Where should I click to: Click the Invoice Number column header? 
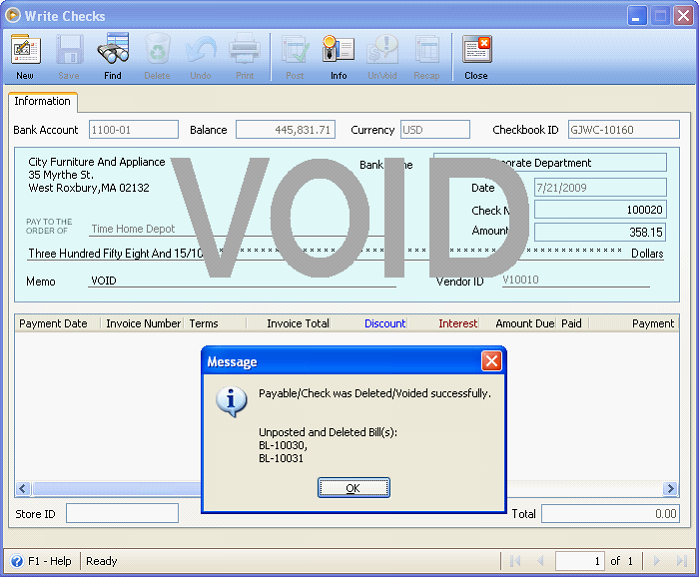pos(143,324)
